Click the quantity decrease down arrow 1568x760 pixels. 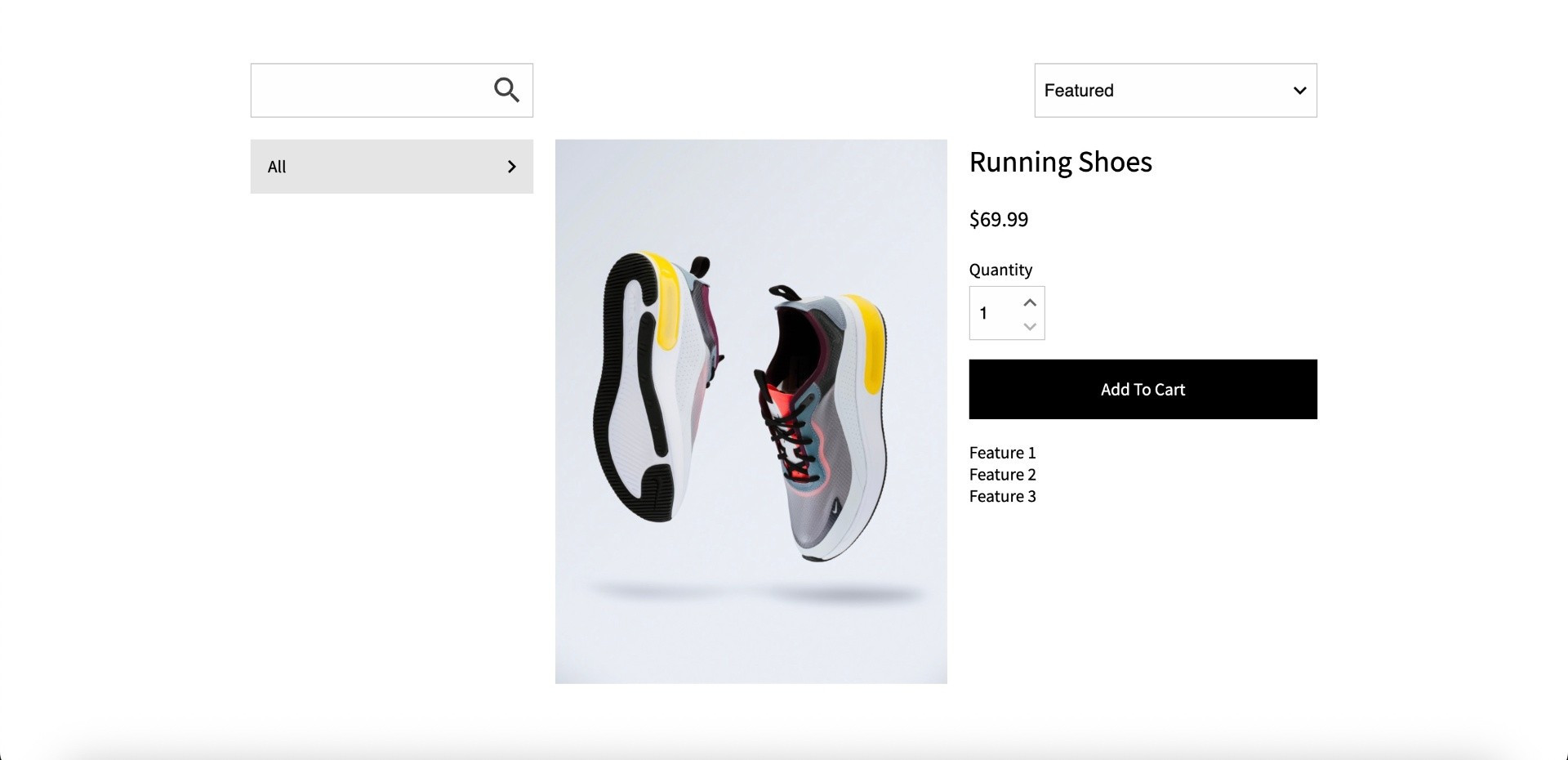tap(1030, 326)
